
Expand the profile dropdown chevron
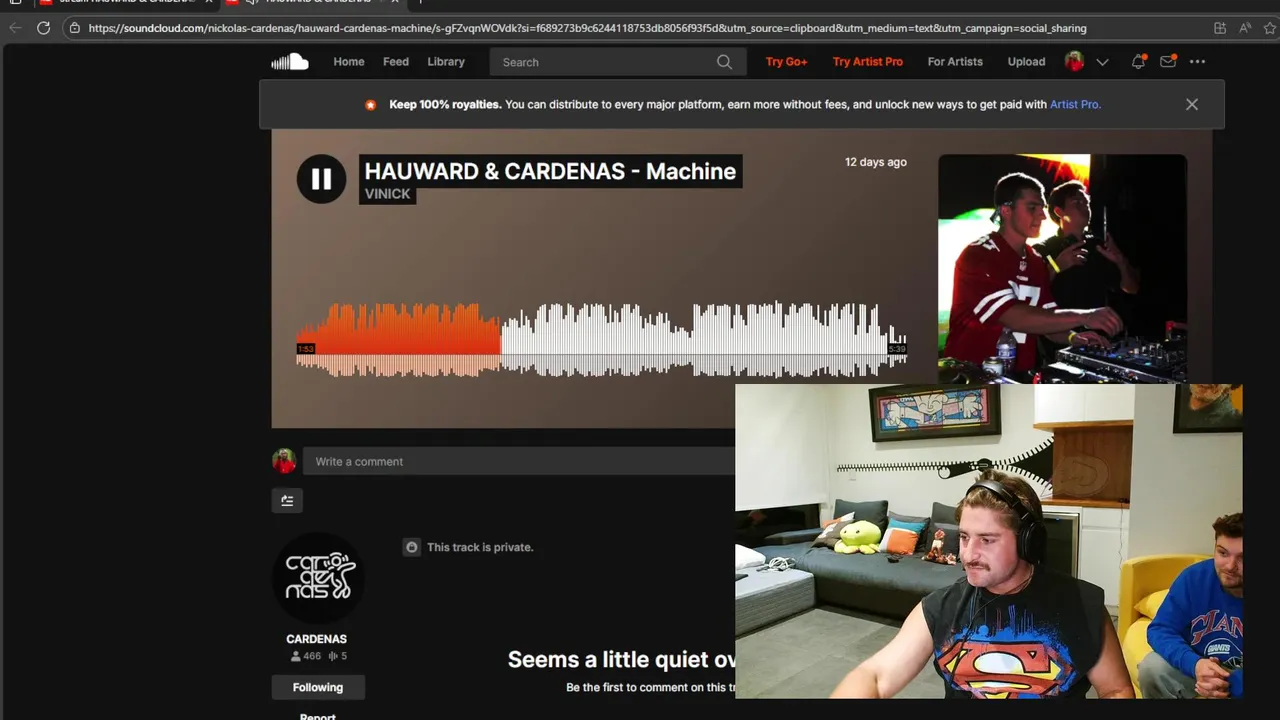pyautogui.click(x=1102, y=62)
